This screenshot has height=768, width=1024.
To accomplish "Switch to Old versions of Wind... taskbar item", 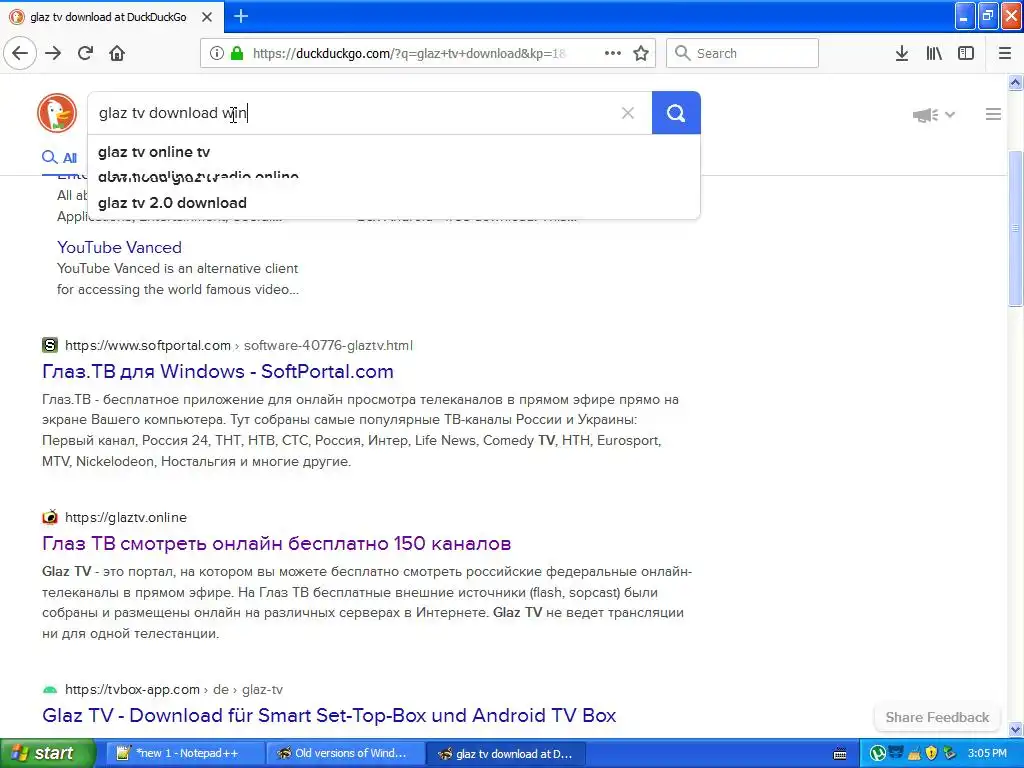I will (x=347, y=754).
